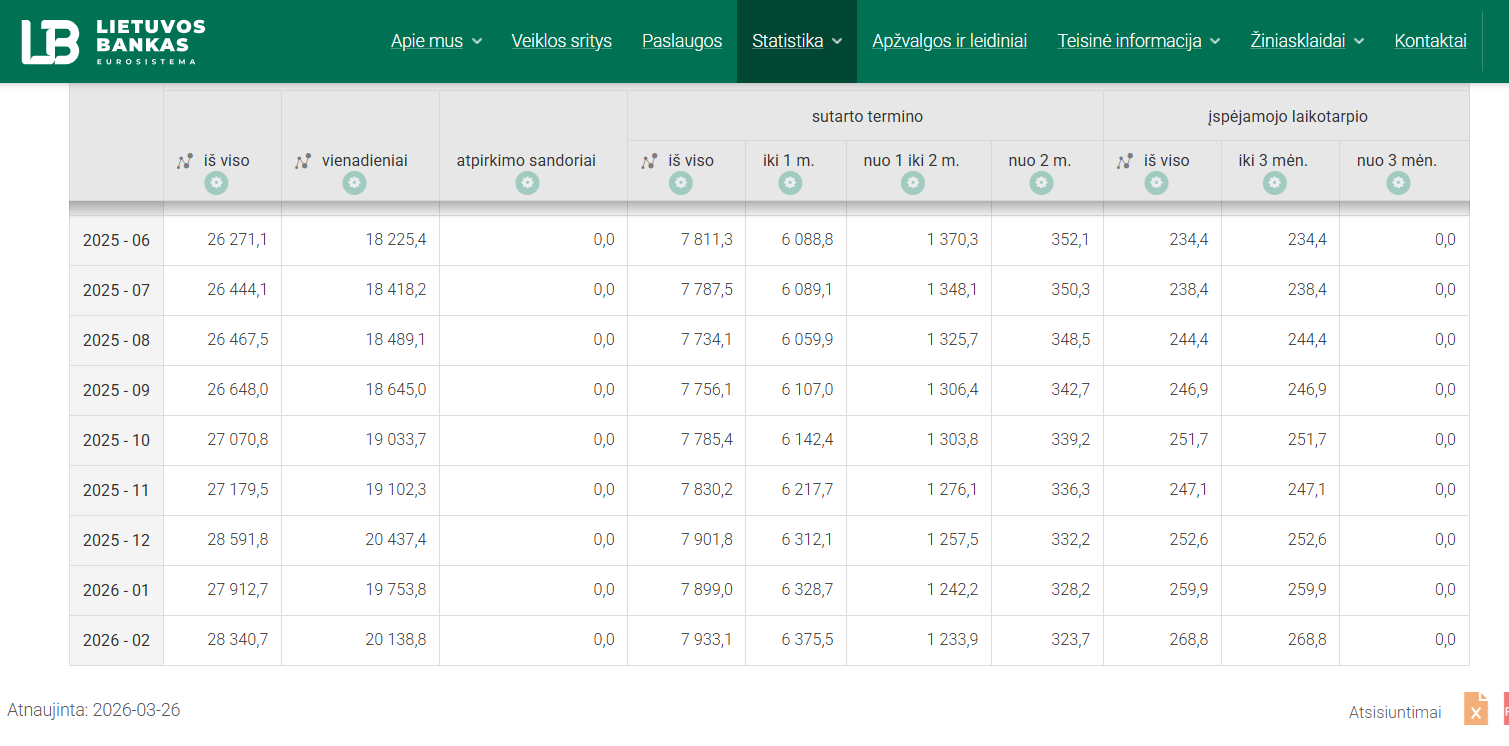Image resolution: width=1509 pixels, height=746 pixels.
Task: Click the Lietuvos Bankas logo
Action: 113,41
